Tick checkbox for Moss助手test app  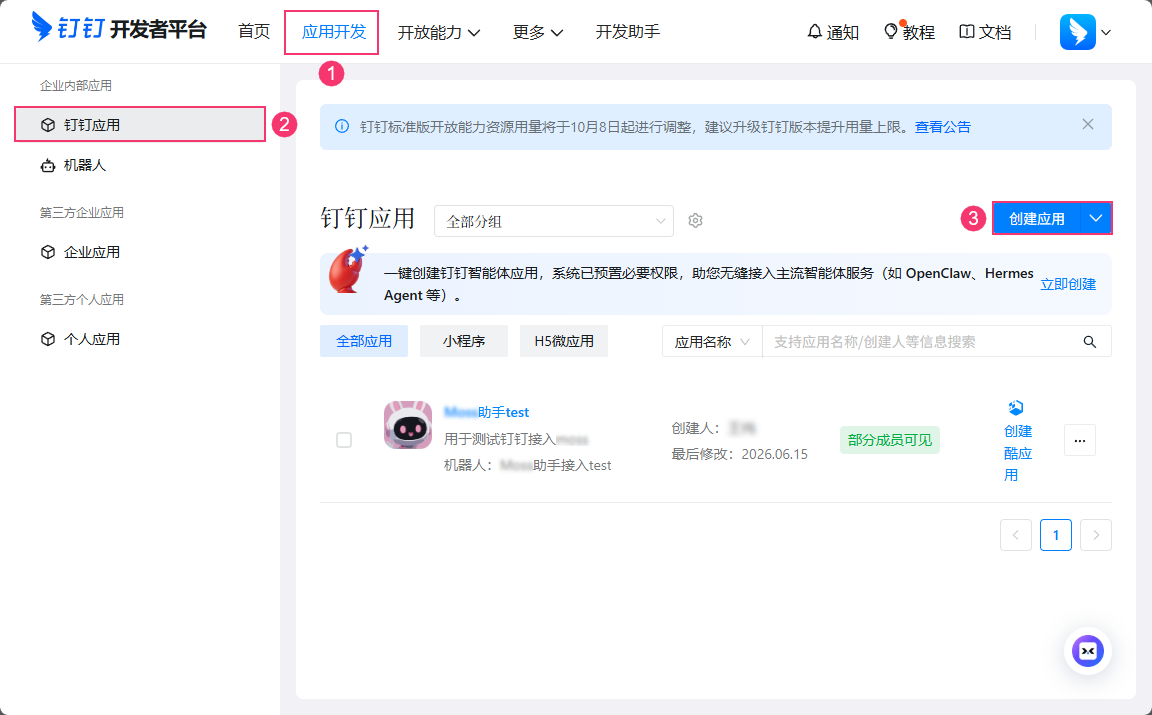(x=344, y=440)
